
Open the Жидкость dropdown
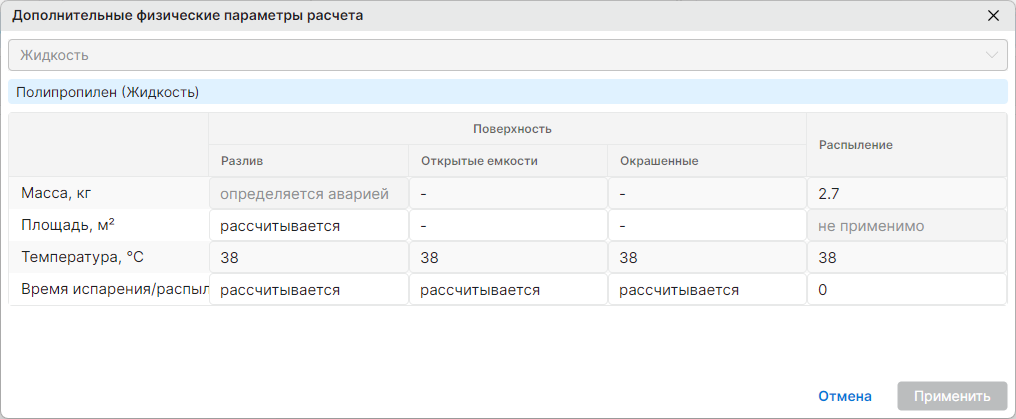[x=508, y=55]
